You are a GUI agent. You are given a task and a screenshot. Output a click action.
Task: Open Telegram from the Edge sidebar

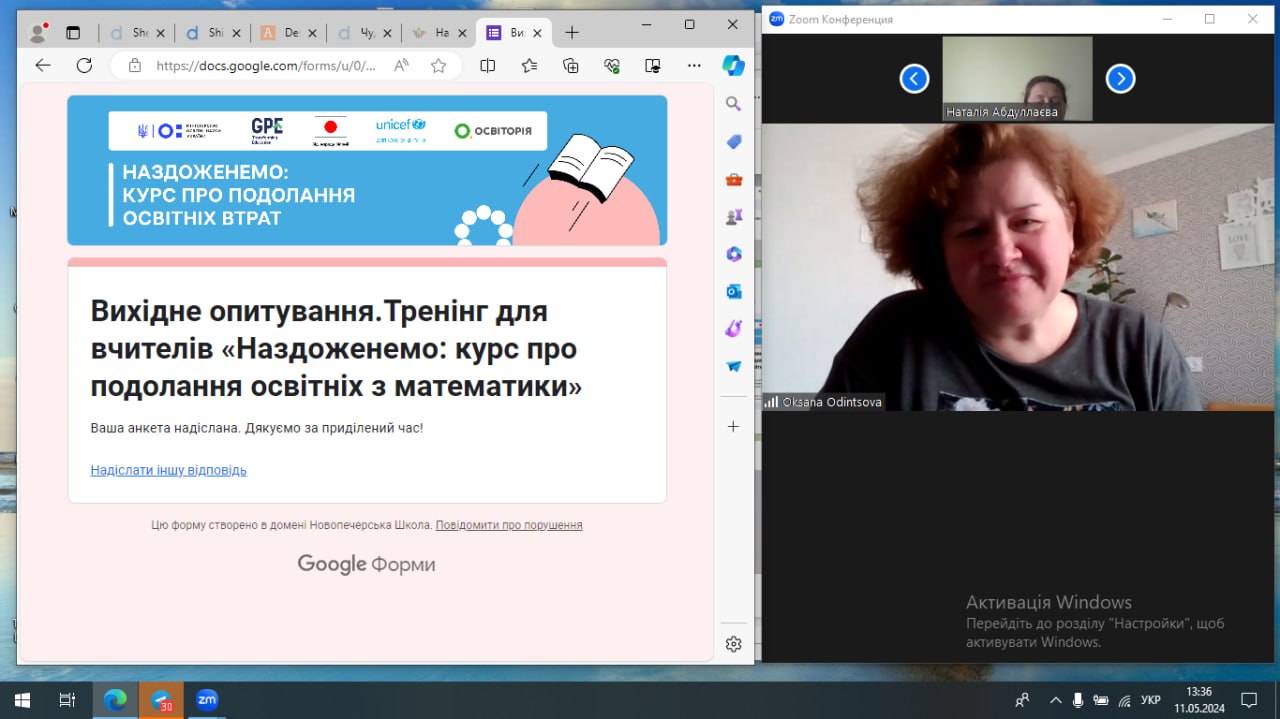click(x=733, y=367)
